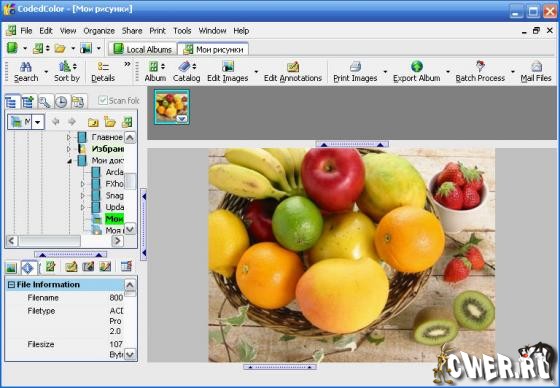Image resolution: width=560 pixels, height=388 pixels.
Task: Toggle the Scan folder checkbox
Action: tap(103, 100)
